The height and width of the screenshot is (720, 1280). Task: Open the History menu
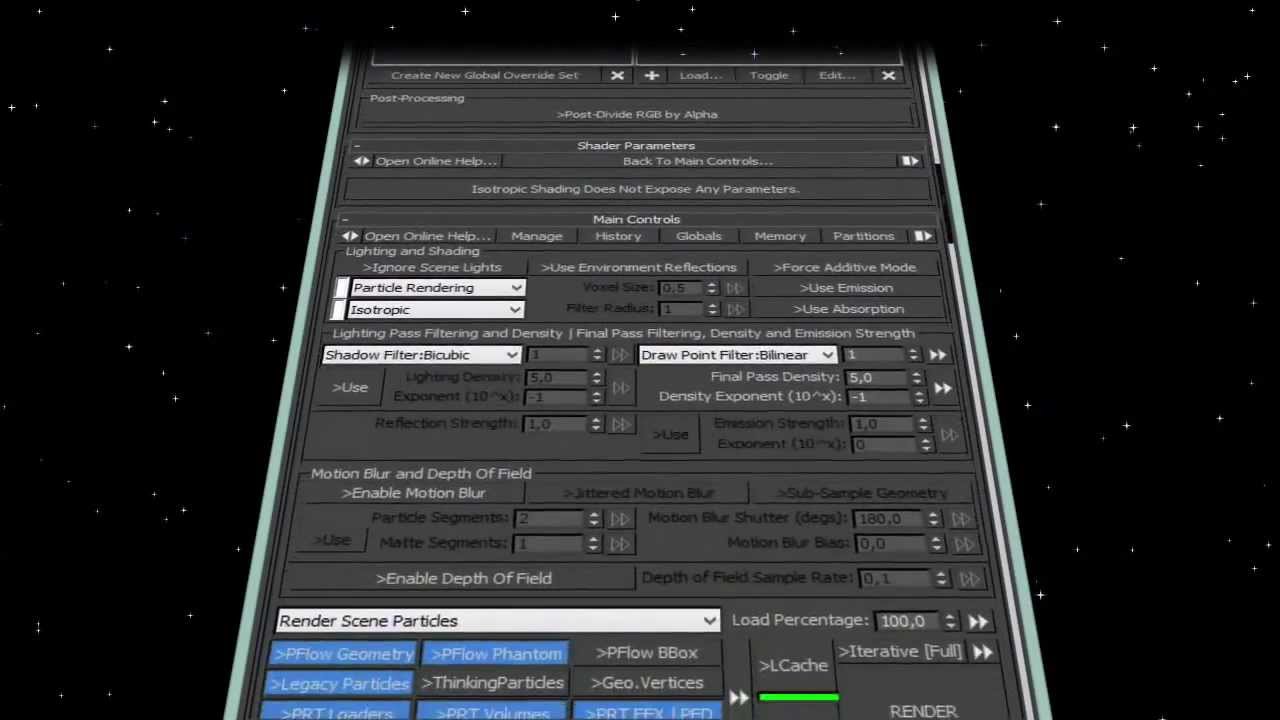coord(618,236)
